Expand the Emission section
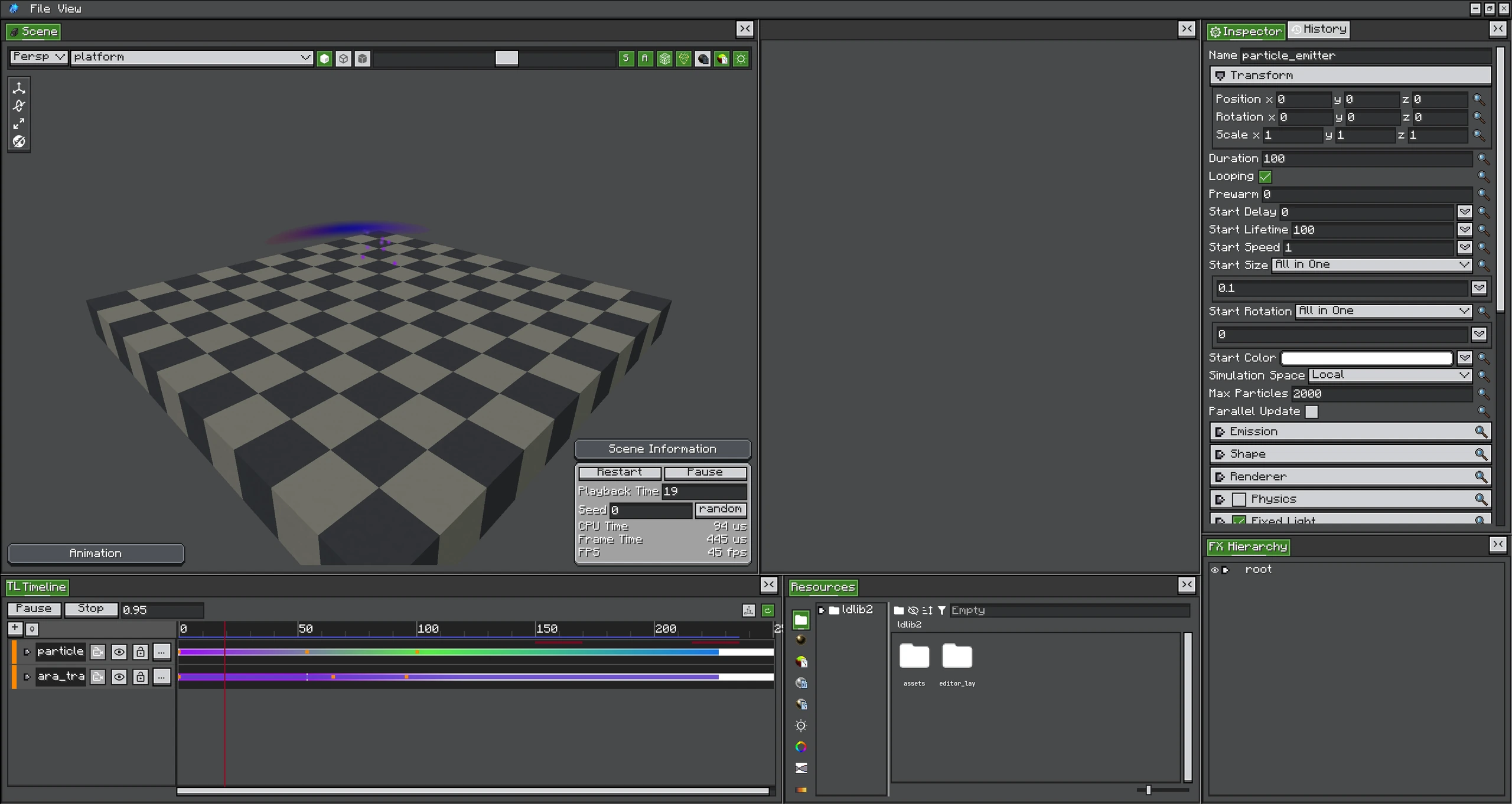This screenshot has height=804, width=1512. point(1350,432)
